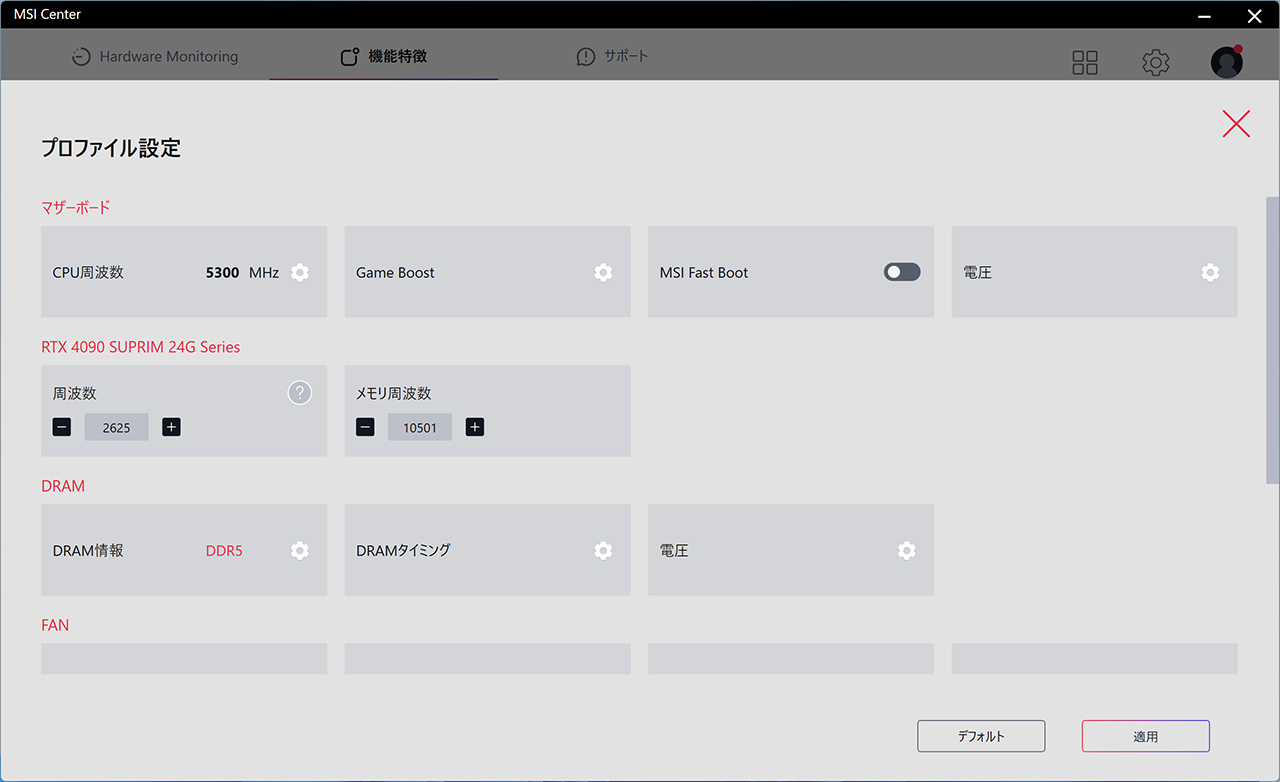Open Game Boost gear settings
1280x782 pixels.
(x=603, y=272)
